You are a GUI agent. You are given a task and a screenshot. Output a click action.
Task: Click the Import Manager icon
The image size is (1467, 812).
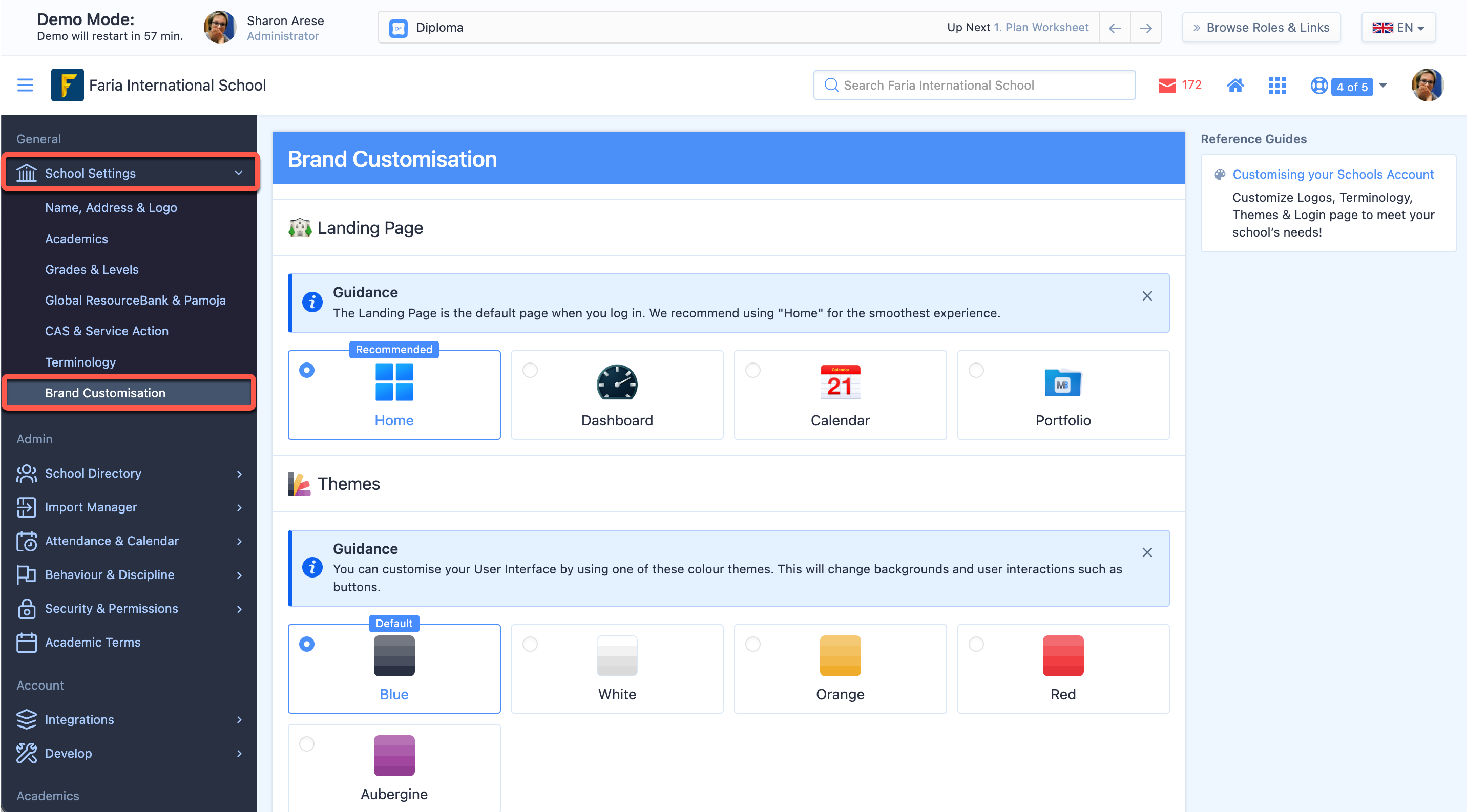click(x=26, y=507)
